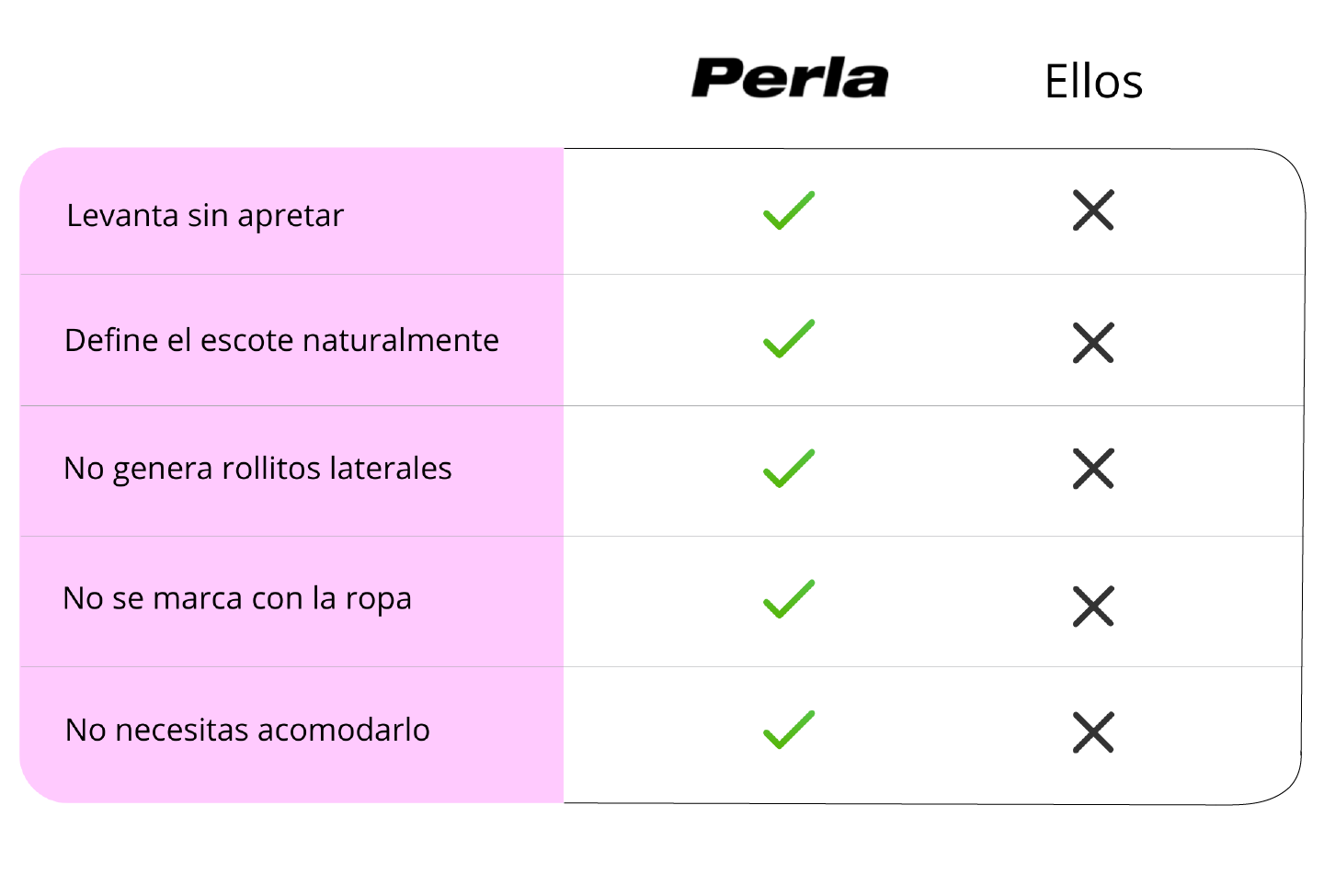Click No genera rollitos laterales label
This screenshot has width=1324, height=896.
tap(257, 469)
